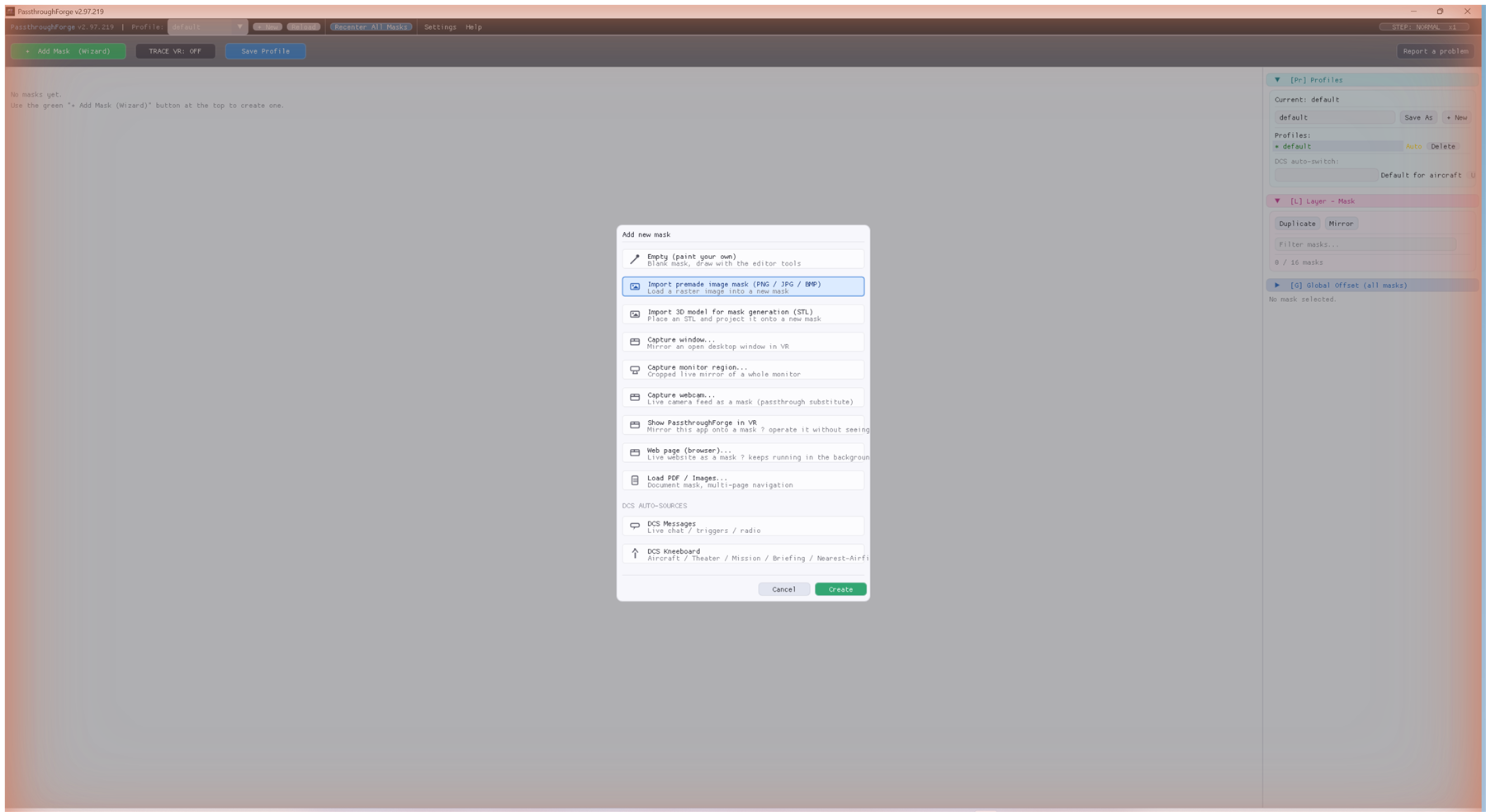The width and height of the screenshot is (1486, 812).
Task: Expand the [G] Global Offset section
Action: 1277,286
